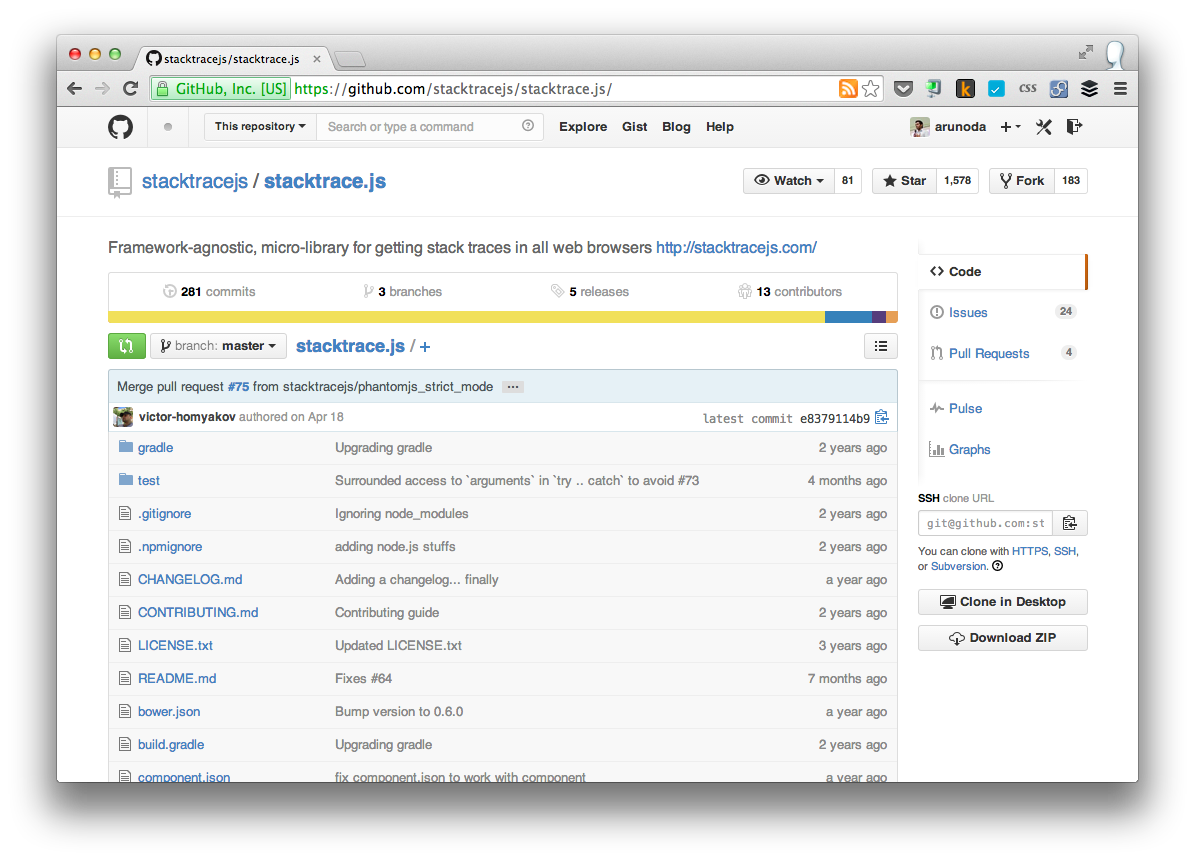The height and width of the screenshot is (861, 1195).
Task: Expand the commit message ellipsis
Action: pos(513,387)
